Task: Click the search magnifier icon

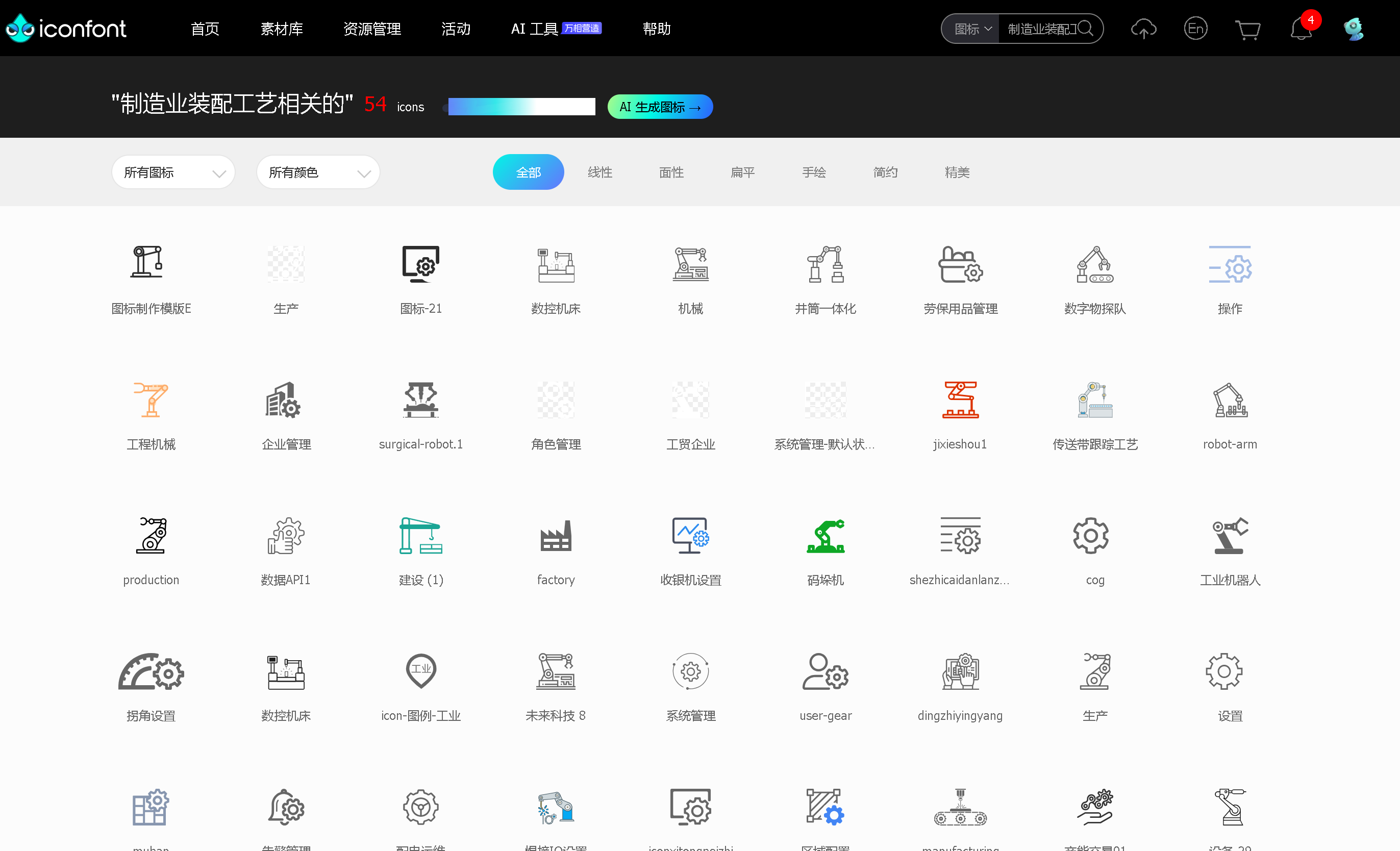Action: pos(1085,29)
